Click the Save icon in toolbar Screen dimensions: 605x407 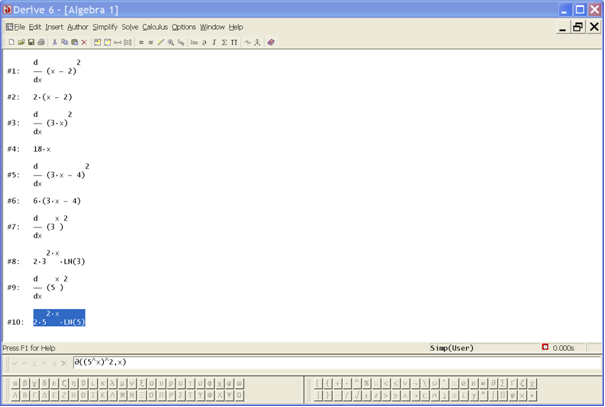(31, 43)
